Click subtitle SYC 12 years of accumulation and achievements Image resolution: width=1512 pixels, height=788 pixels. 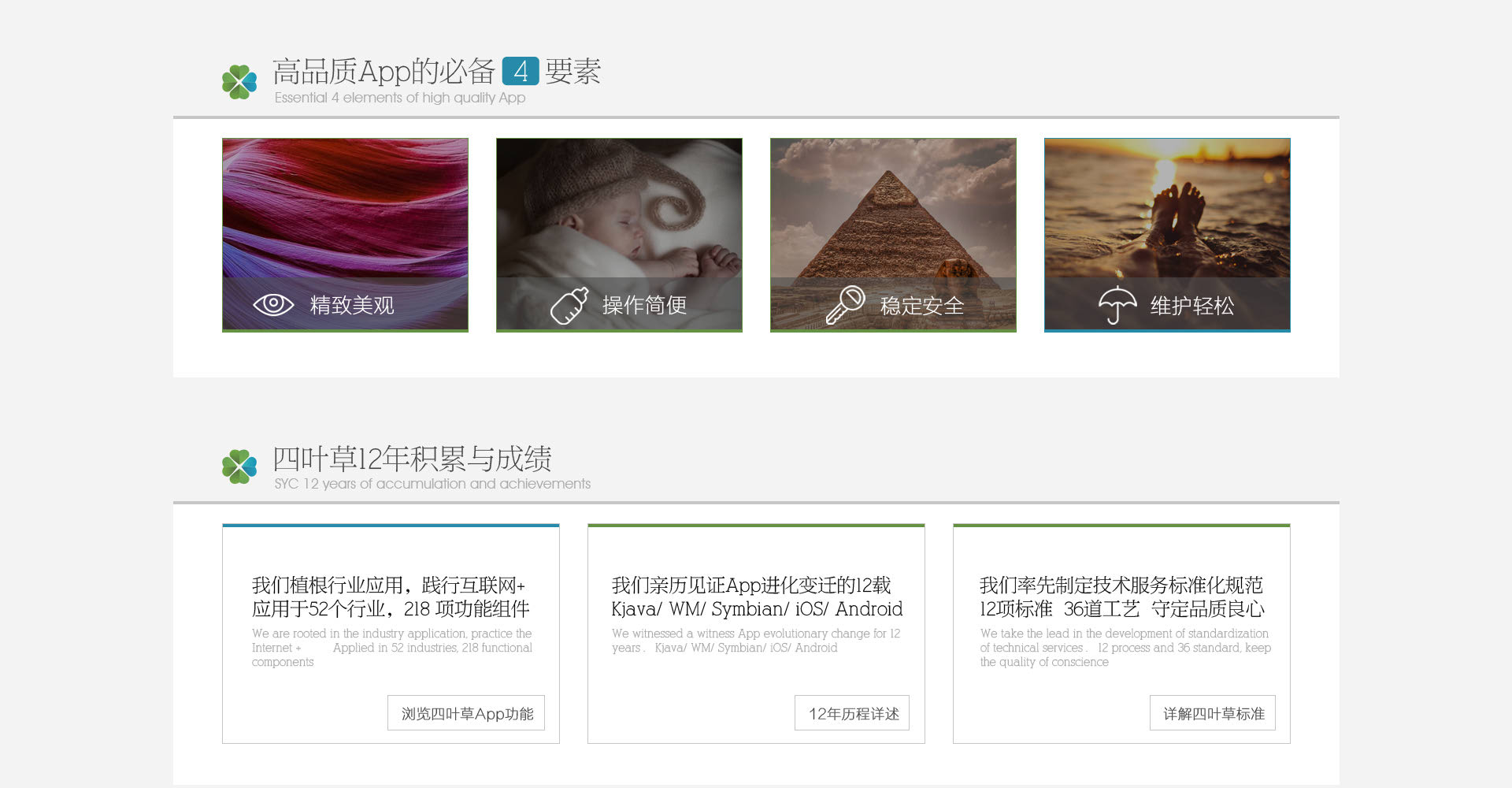432,484
